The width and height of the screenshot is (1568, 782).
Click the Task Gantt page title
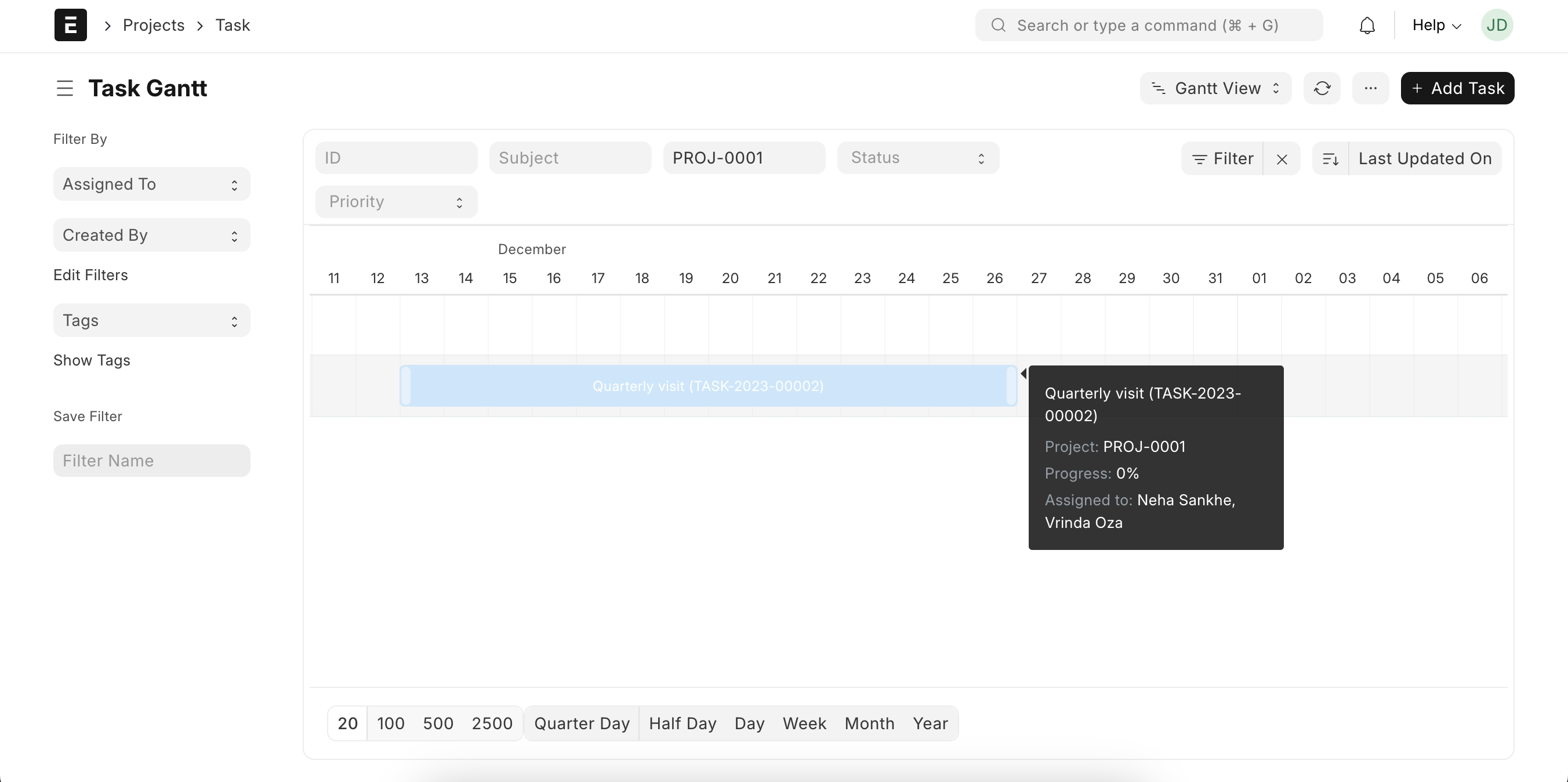pos(148,88)
